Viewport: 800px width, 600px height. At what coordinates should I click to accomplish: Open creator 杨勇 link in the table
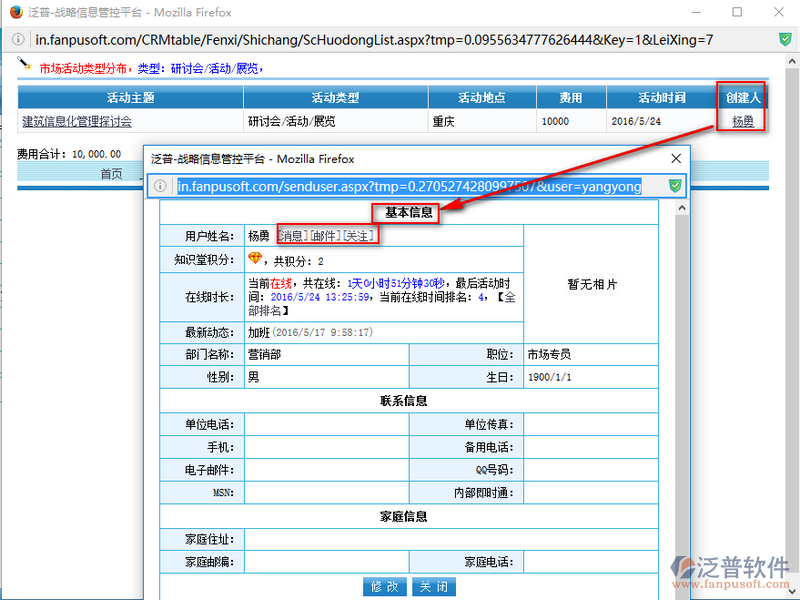click(x=742, y=121)
